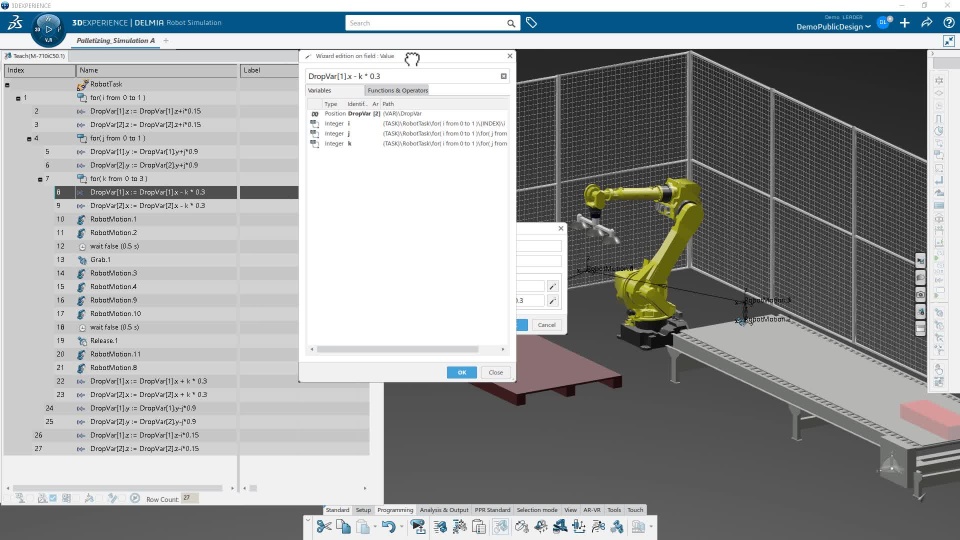
Task: Click the expand view icon at top right
Action: pos(948,41)
